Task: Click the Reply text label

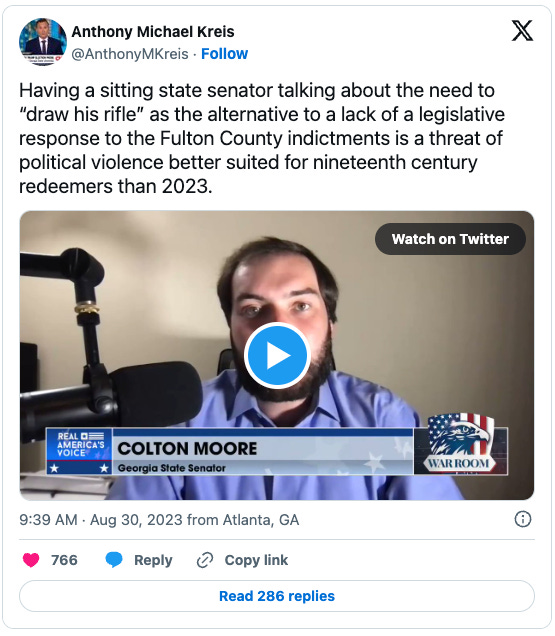Action: pyautogui.click(x=153, y=560)
